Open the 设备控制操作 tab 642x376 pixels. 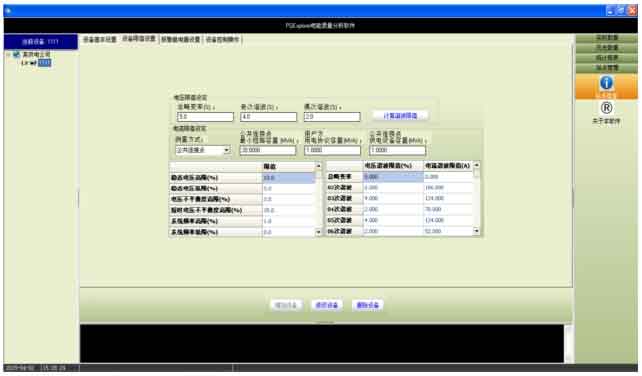(x=222, y=39)
